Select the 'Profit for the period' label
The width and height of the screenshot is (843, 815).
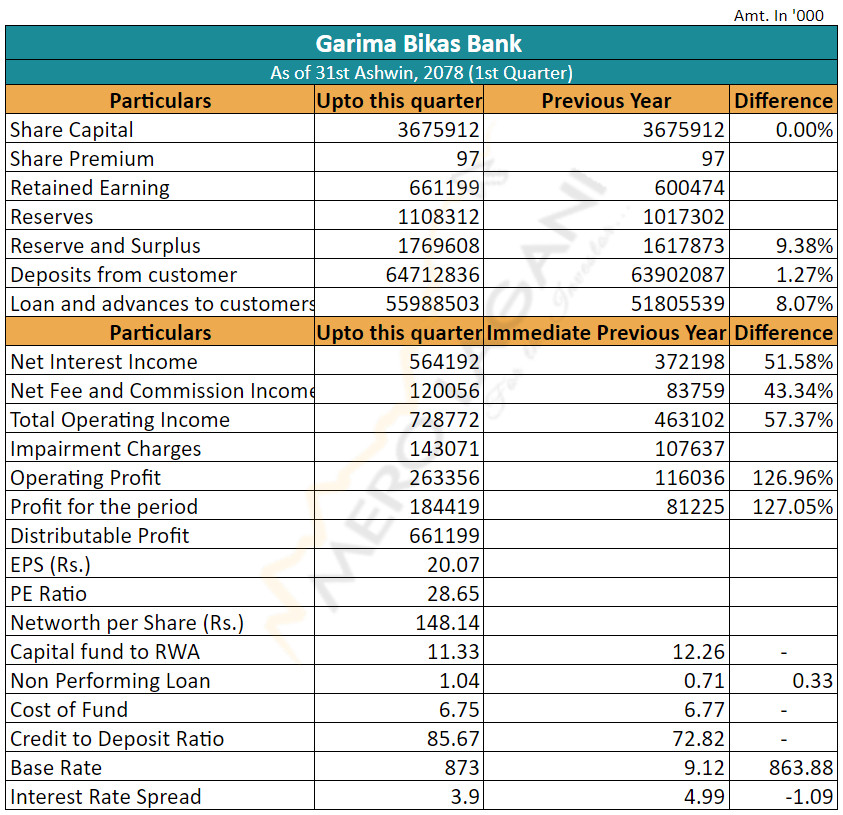(104, 507)
